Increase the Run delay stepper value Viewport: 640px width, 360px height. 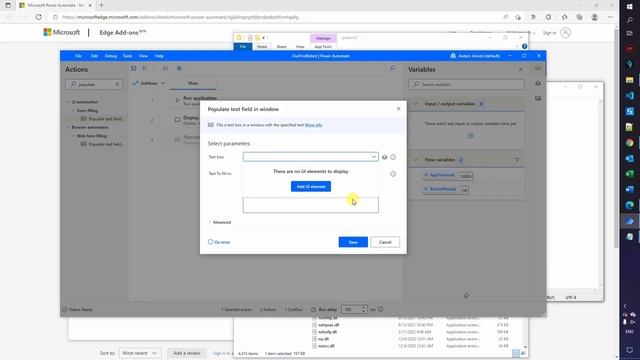pyautogui.click(x=364, y=307)
